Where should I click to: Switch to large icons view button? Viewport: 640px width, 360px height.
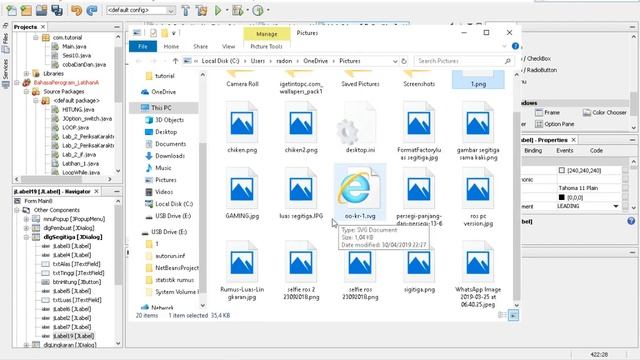pos(513,316)
